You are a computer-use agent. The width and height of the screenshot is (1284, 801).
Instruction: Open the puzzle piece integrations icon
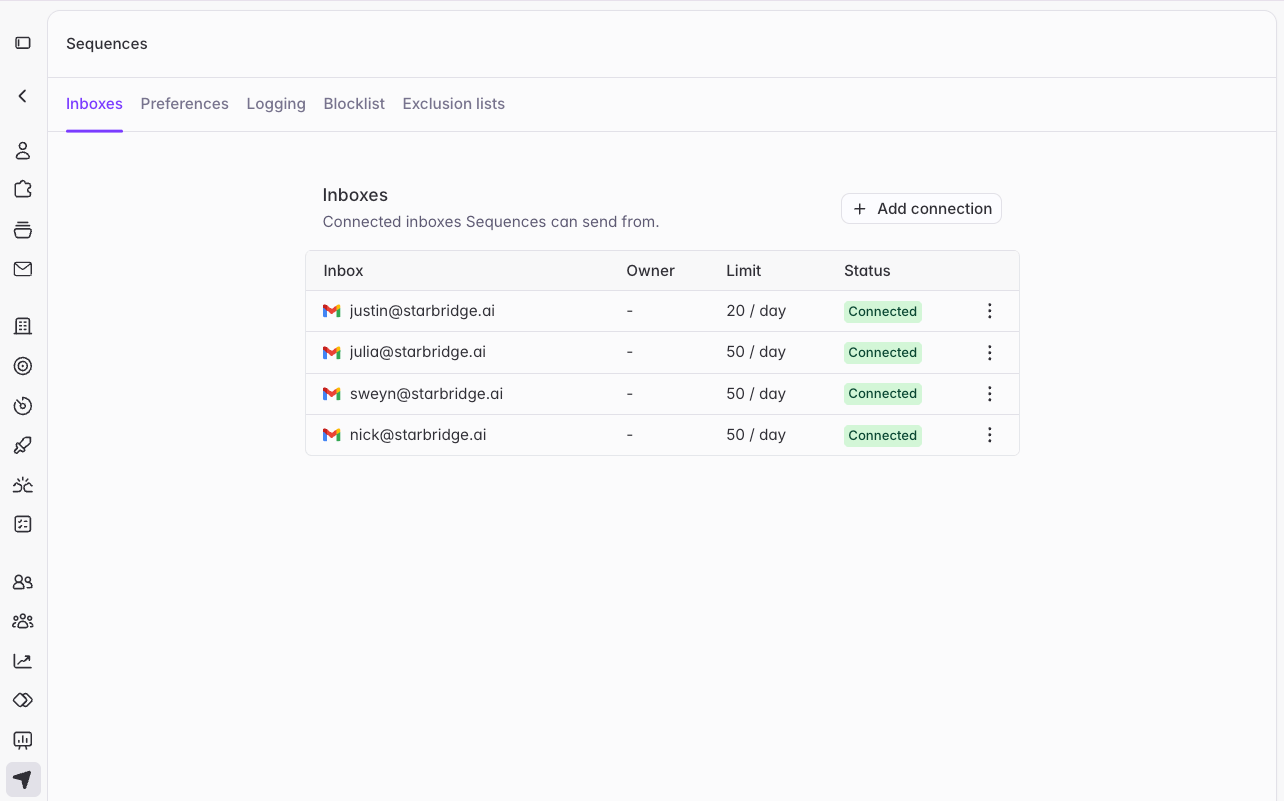coord(23,189)
